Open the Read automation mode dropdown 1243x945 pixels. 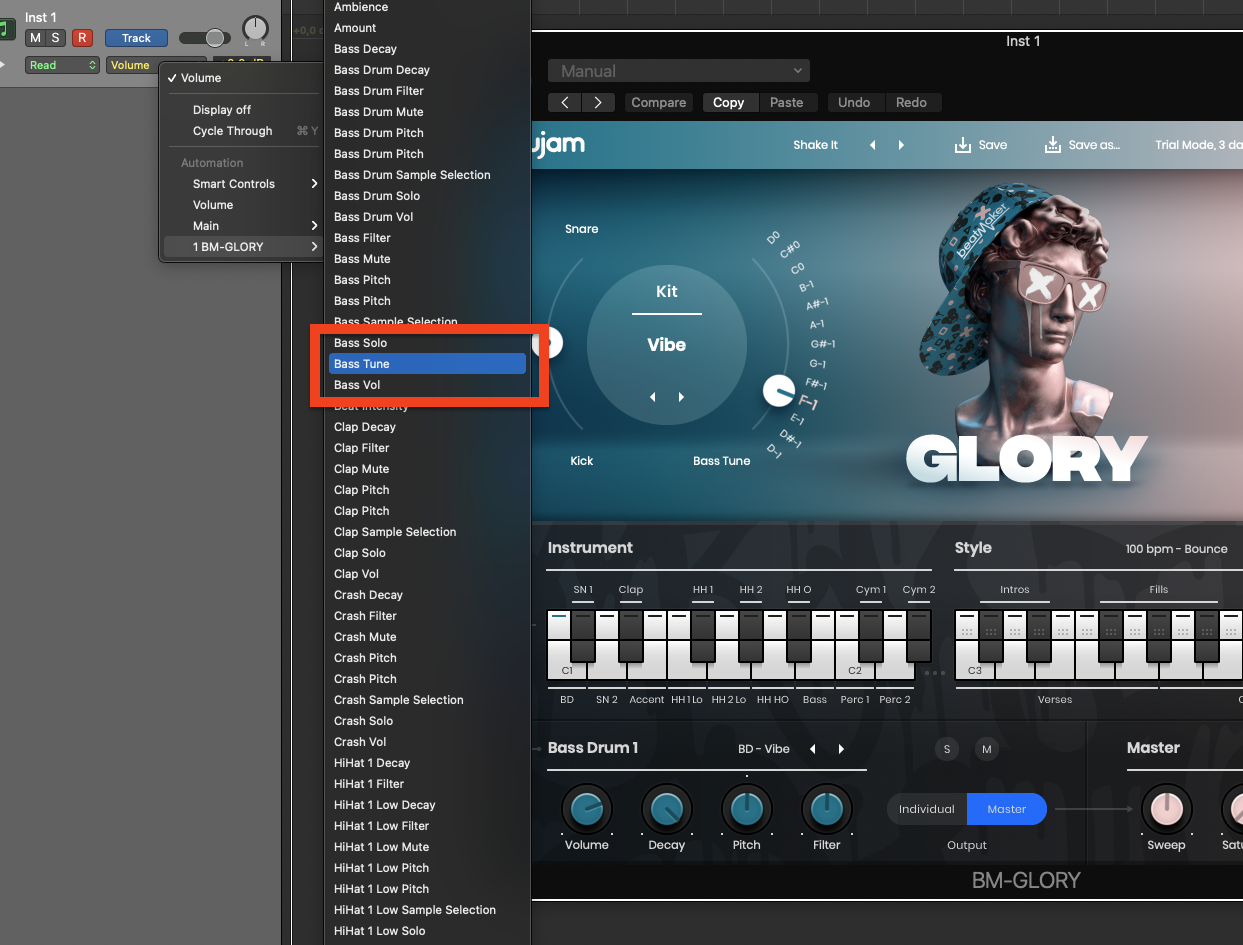[62, 65]
